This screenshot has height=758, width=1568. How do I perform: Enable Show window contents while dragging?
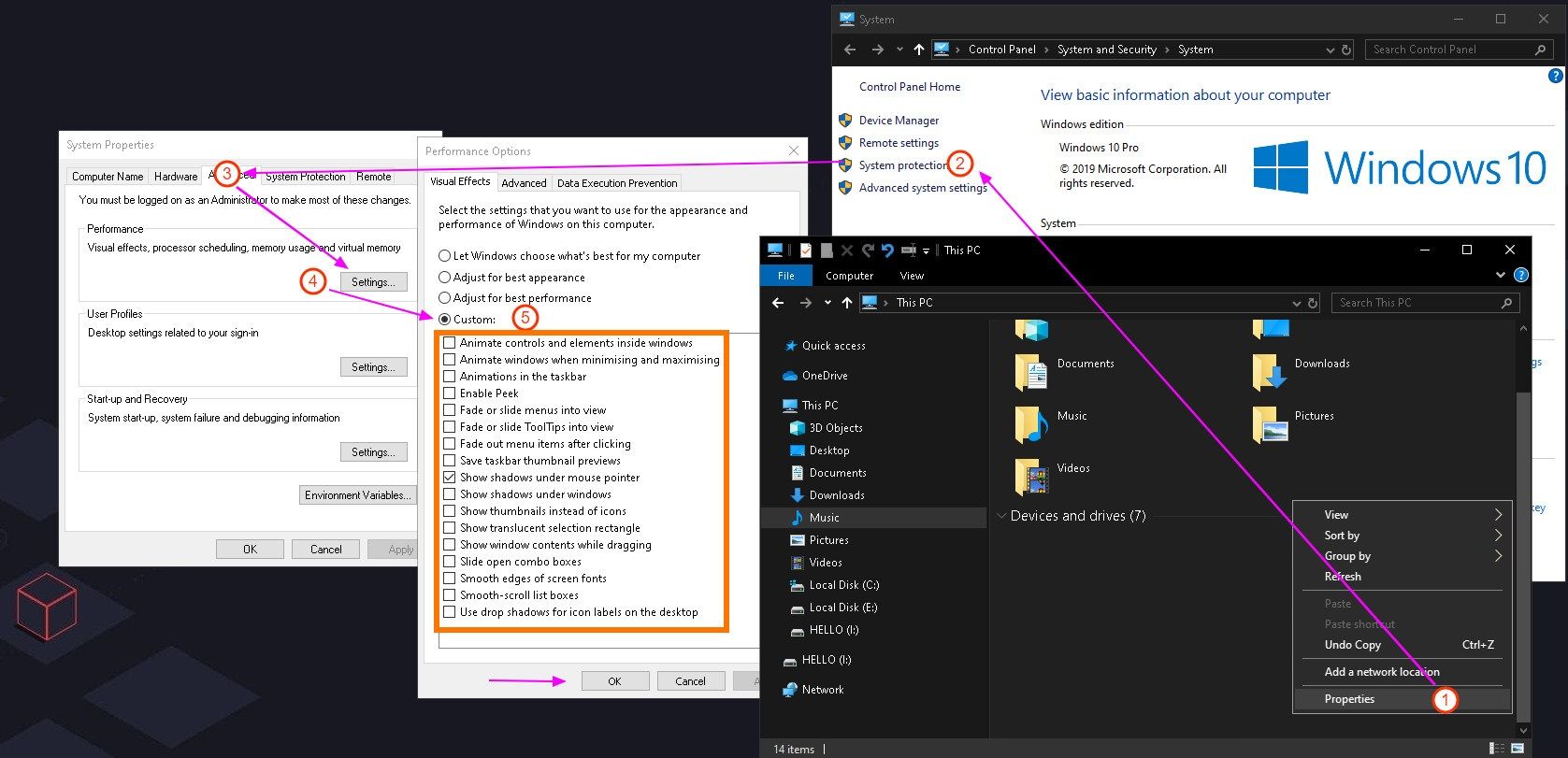pos(450,545)
